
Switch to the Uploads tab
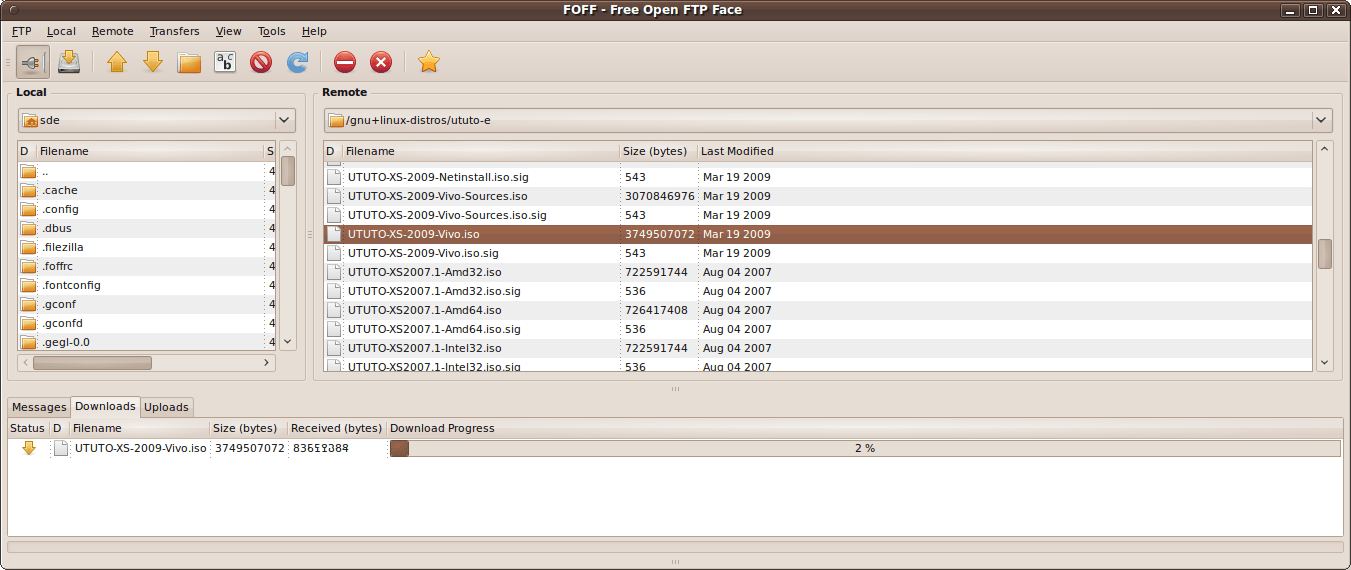coord(166,407)
